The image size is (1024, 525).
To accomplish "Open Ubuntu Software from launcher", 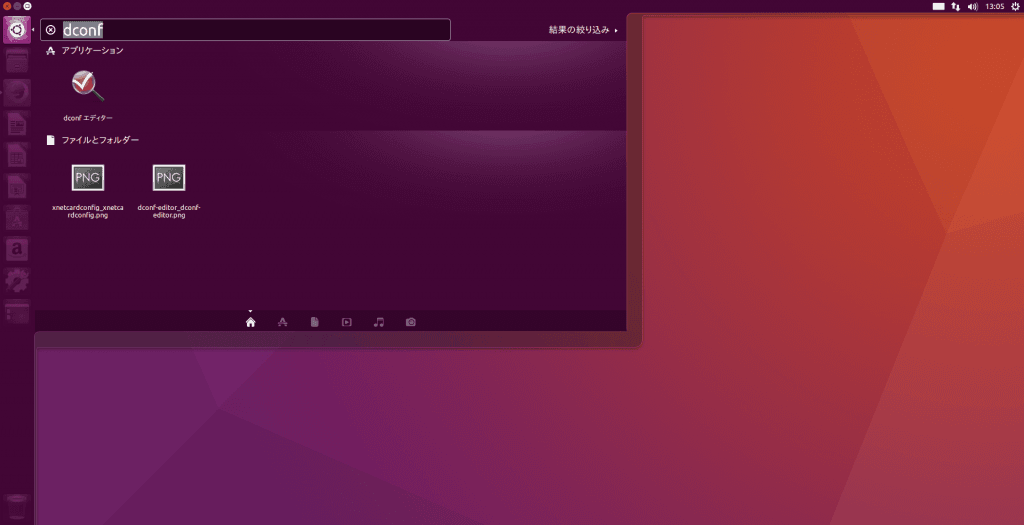I will tap(17, 218).
